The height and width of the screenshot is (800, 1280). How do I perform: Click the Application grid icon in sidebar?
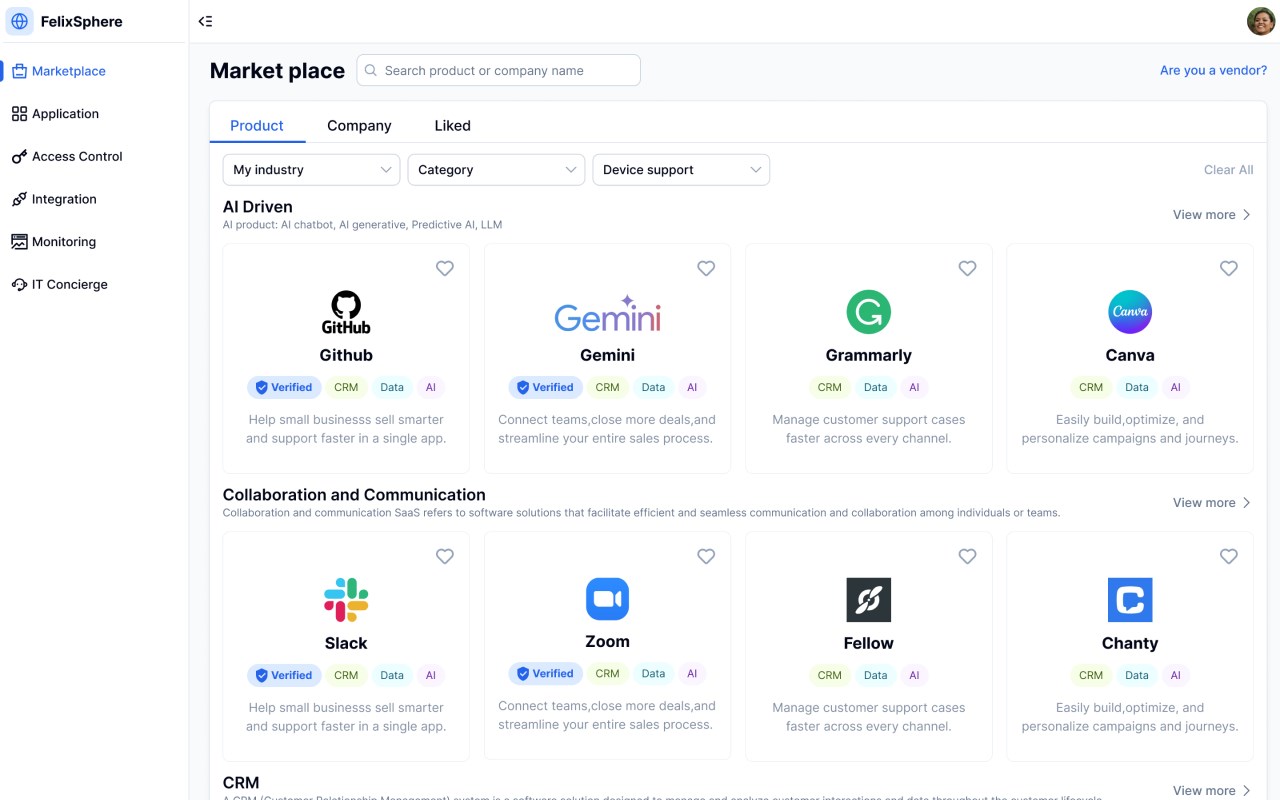click(x=19, y=114)
